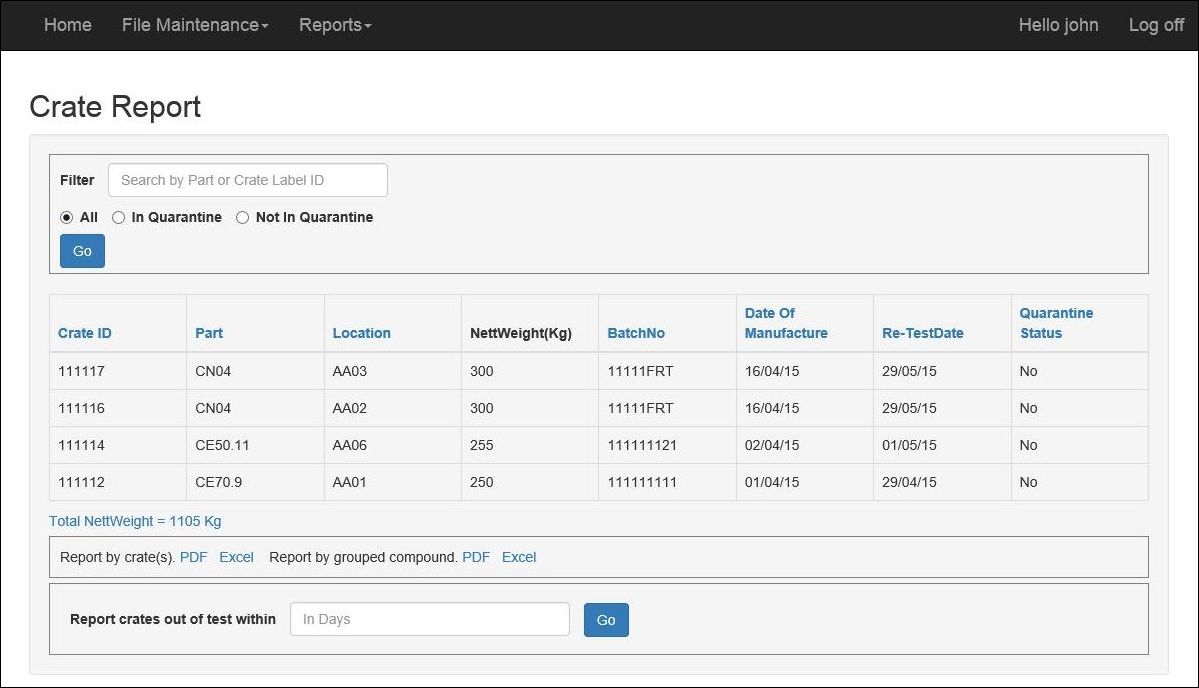Image resolution: width=1199 pixels, height=688 pixels.
Task: Sort by the Location column header
Action: tap(361, 333)
